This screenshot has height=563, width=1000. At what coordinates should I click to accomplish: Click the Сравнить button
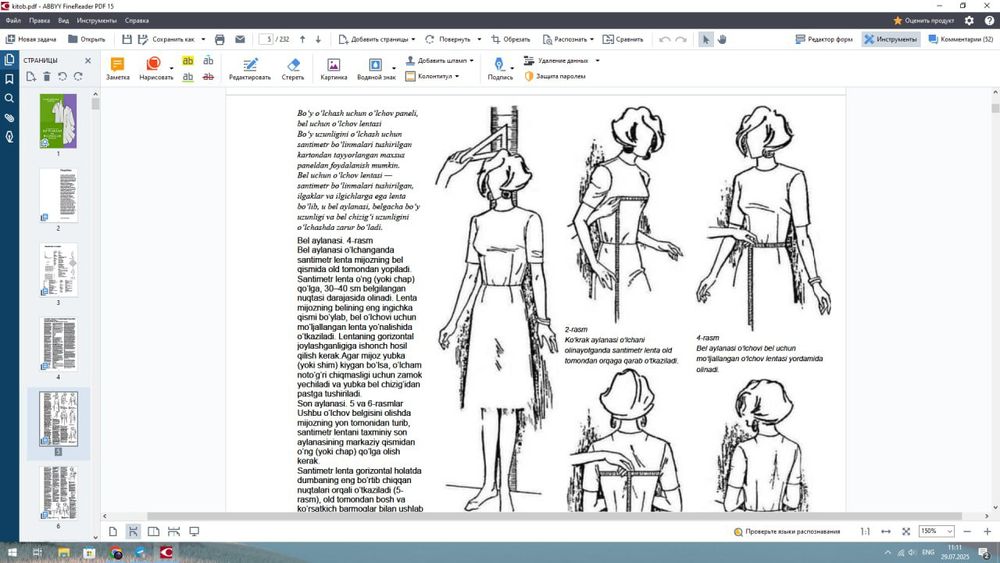click(x=623, y=39)
